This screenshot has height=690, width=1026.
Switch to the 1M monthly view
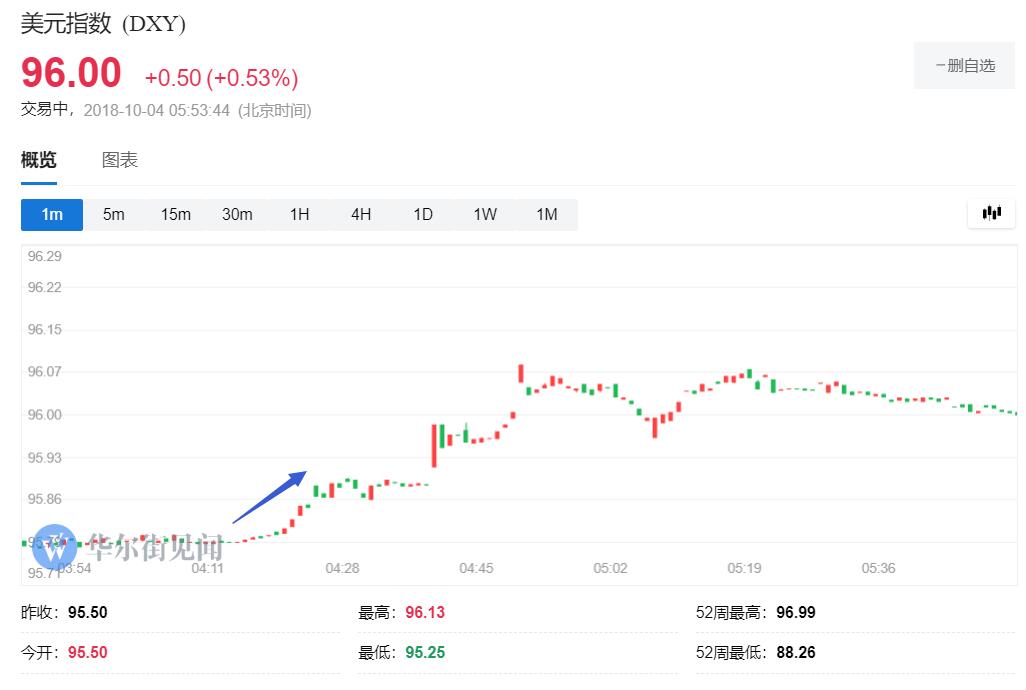pos(546,214)
